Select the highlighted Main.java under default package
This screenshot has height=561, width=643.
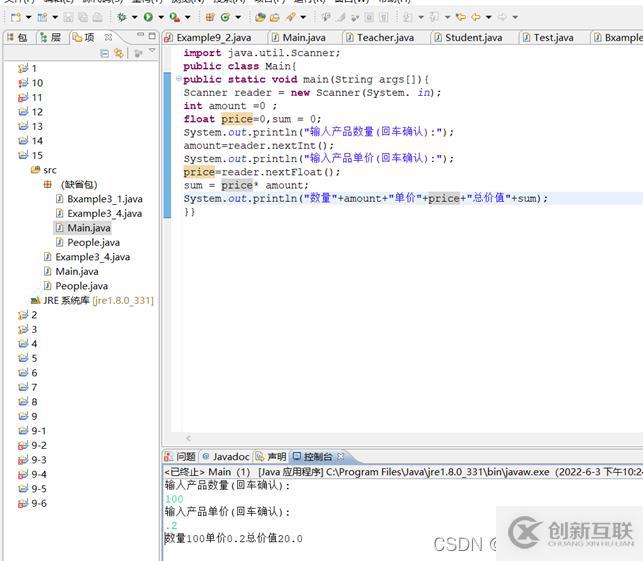coord(83,228)
